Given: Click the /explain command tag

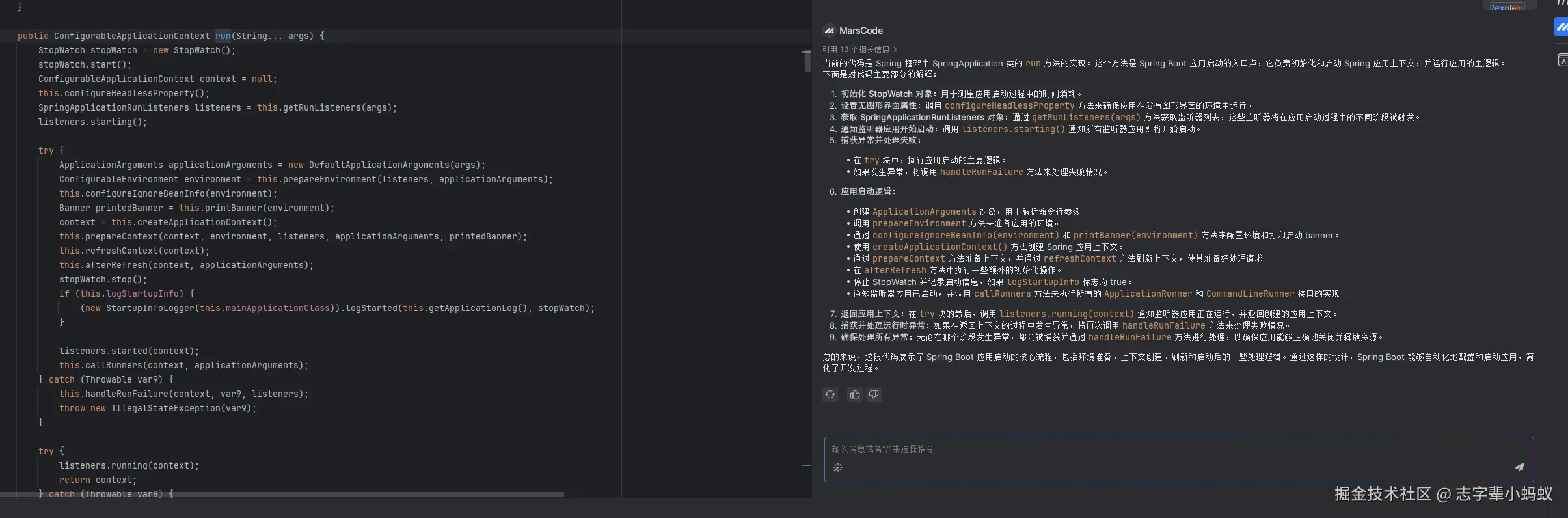Looking at the screenshot, I should [x=1507, y=7].
